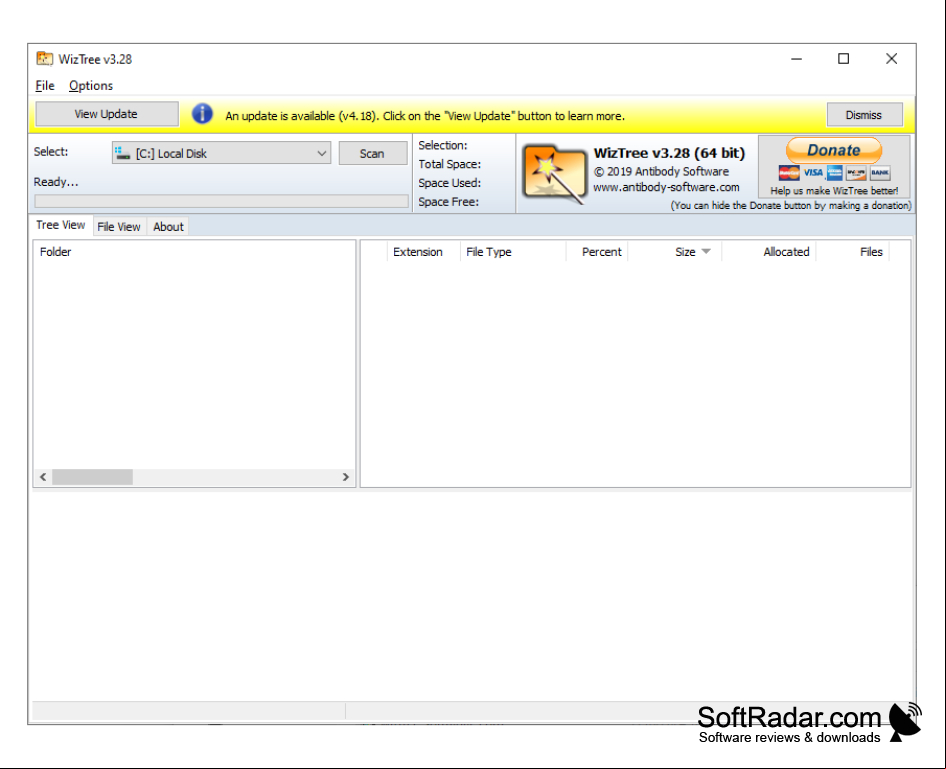Switch to the Tree View tab
This screenshot has height=769, width=946.
[60, 225]
